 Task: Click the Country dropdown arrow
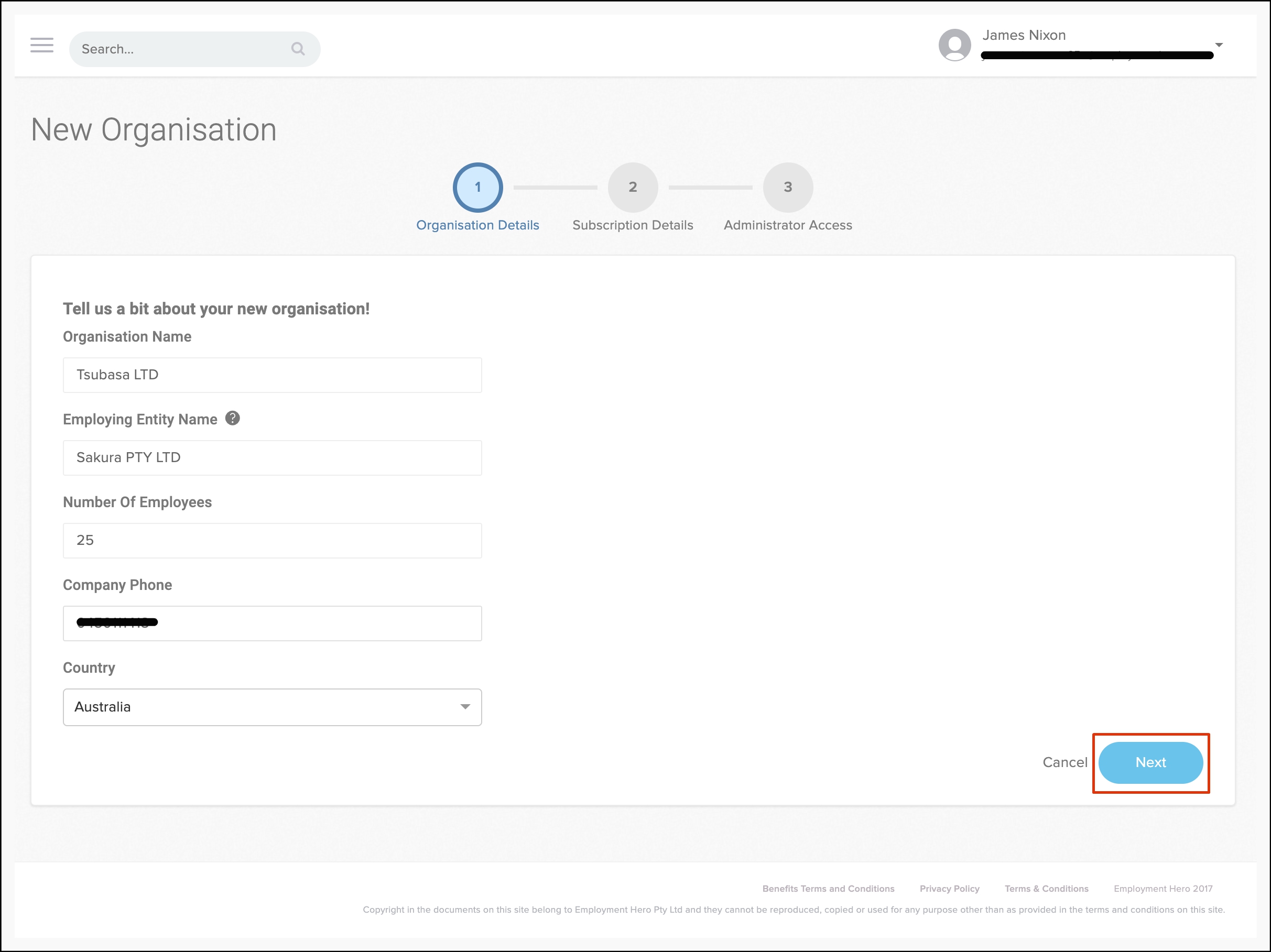pos(465,707)
